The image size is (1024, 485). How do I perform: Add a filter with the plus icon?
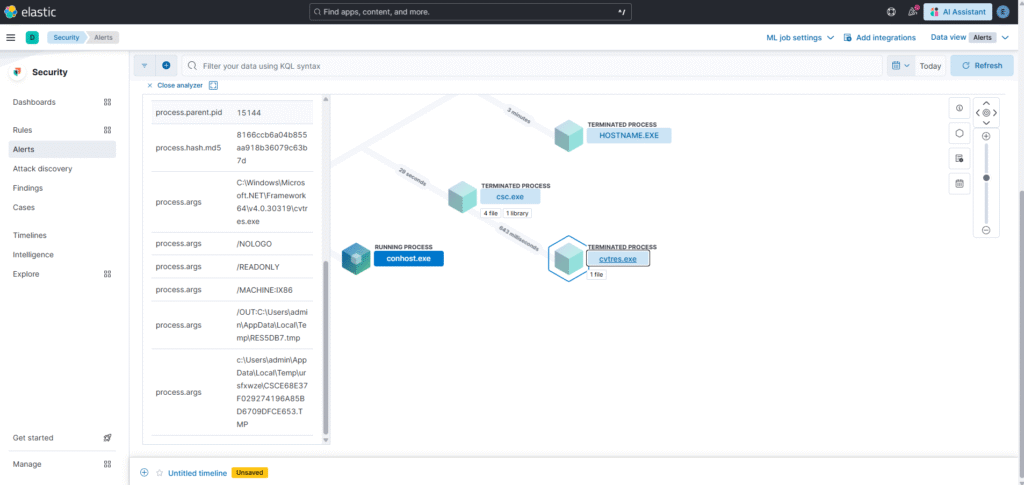[x=166, y=65]
